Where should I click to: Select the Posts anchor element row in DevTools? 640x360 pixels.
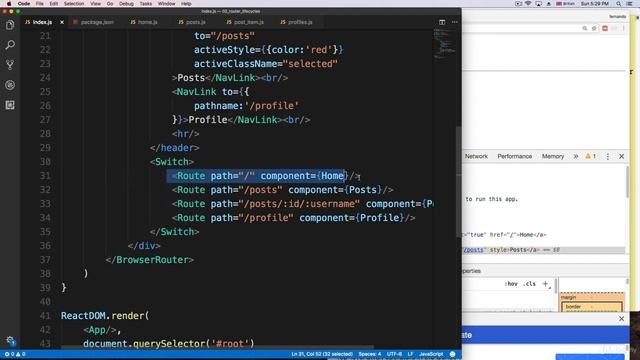point(544,250)
